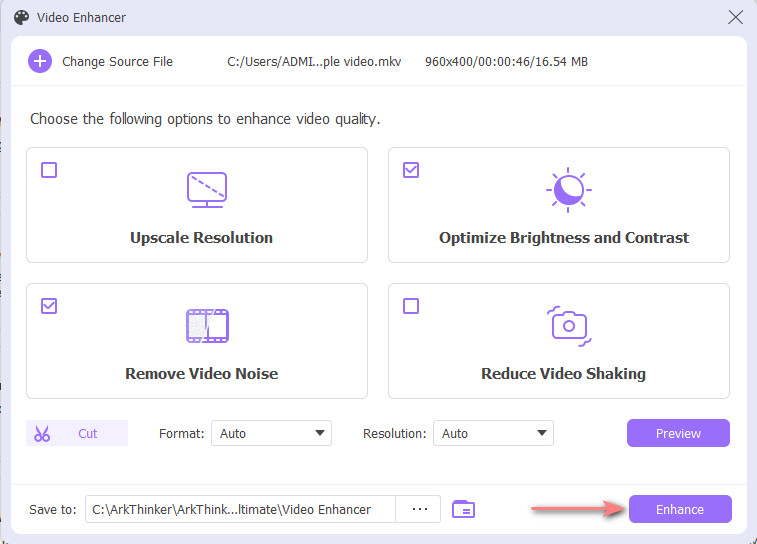Uncheck Optimize Brightness and Contrast checkbox
The width and height of the screenshot is (757, 544).
411,170
